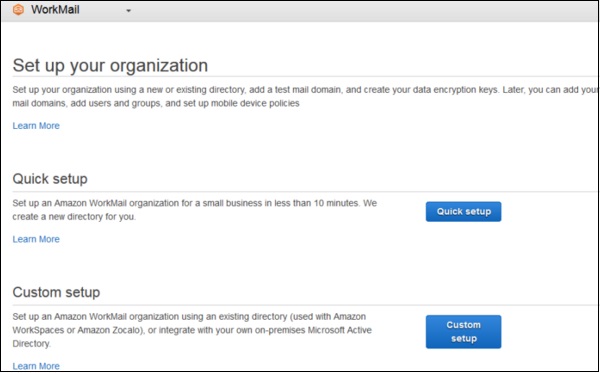Choose the blue Custom setup button
Viewport: 600px width, 373px height.
[x=463, y=332]
